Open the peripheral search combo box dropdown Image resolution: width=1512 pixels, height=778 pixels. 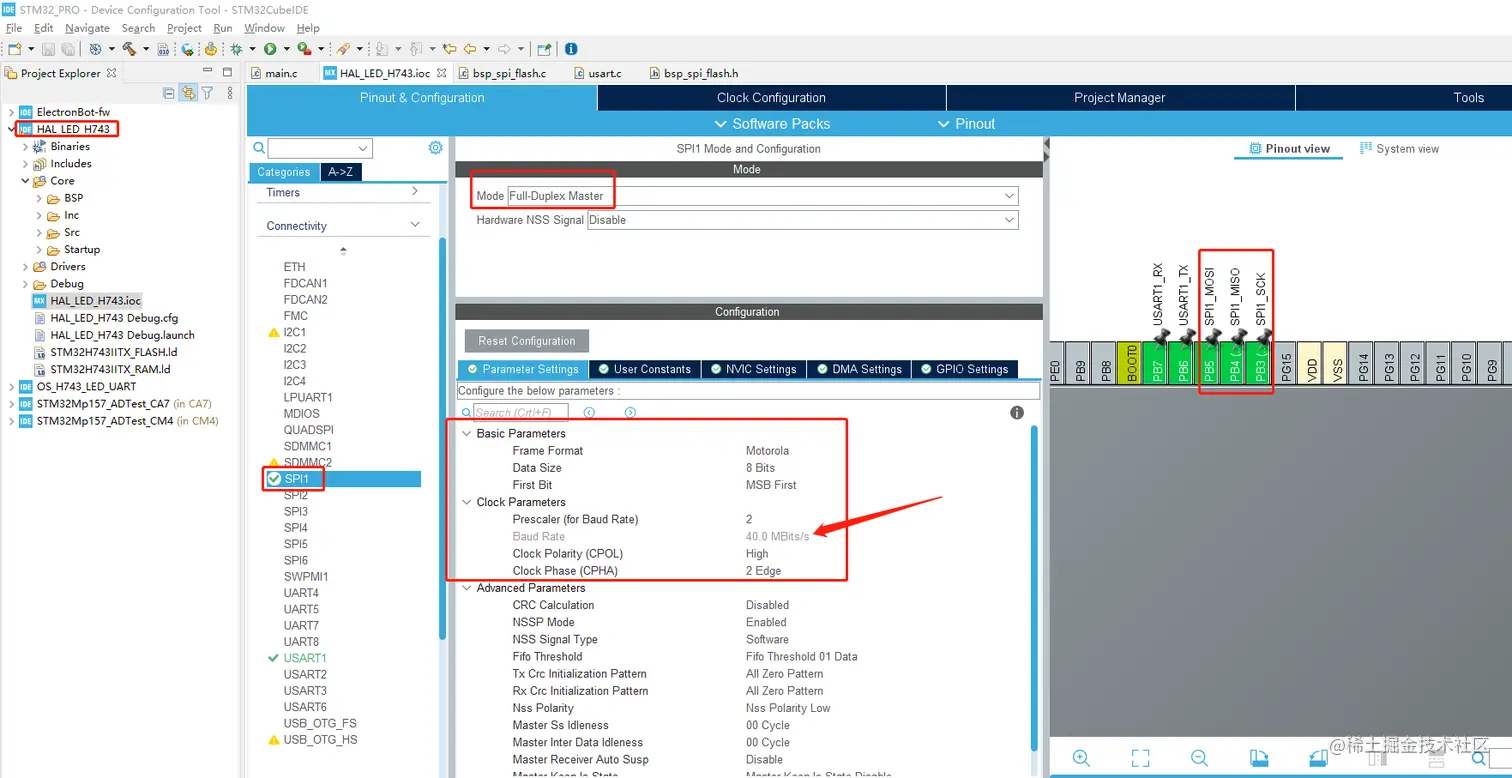[x=363, y=148]
